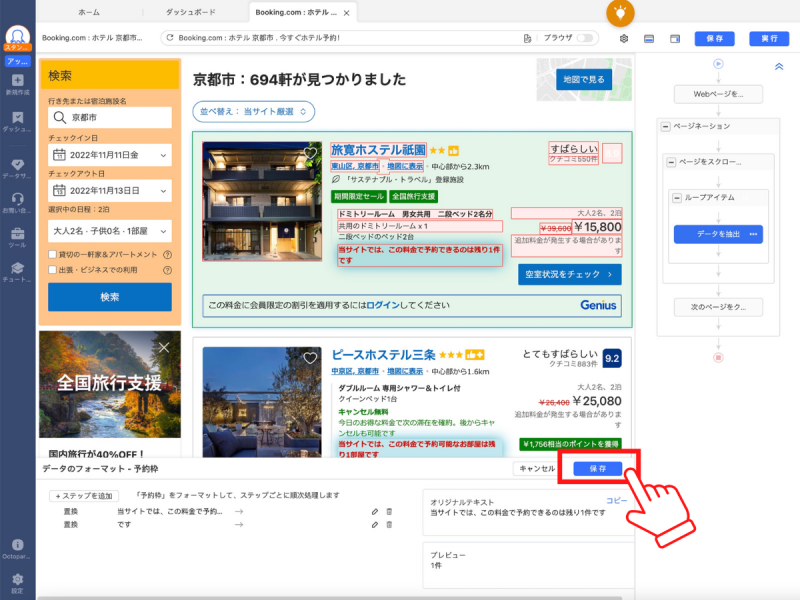Screen dimensions: 800x600
Task: Click the help icon beside 出張・ビジネスでの利用
Action: pos(167,270)
